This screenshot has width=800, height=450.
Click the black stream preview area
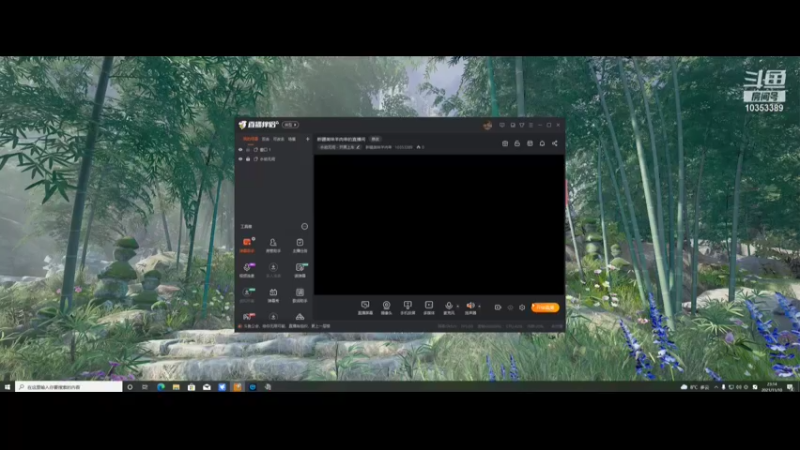[x=439, y=224]
